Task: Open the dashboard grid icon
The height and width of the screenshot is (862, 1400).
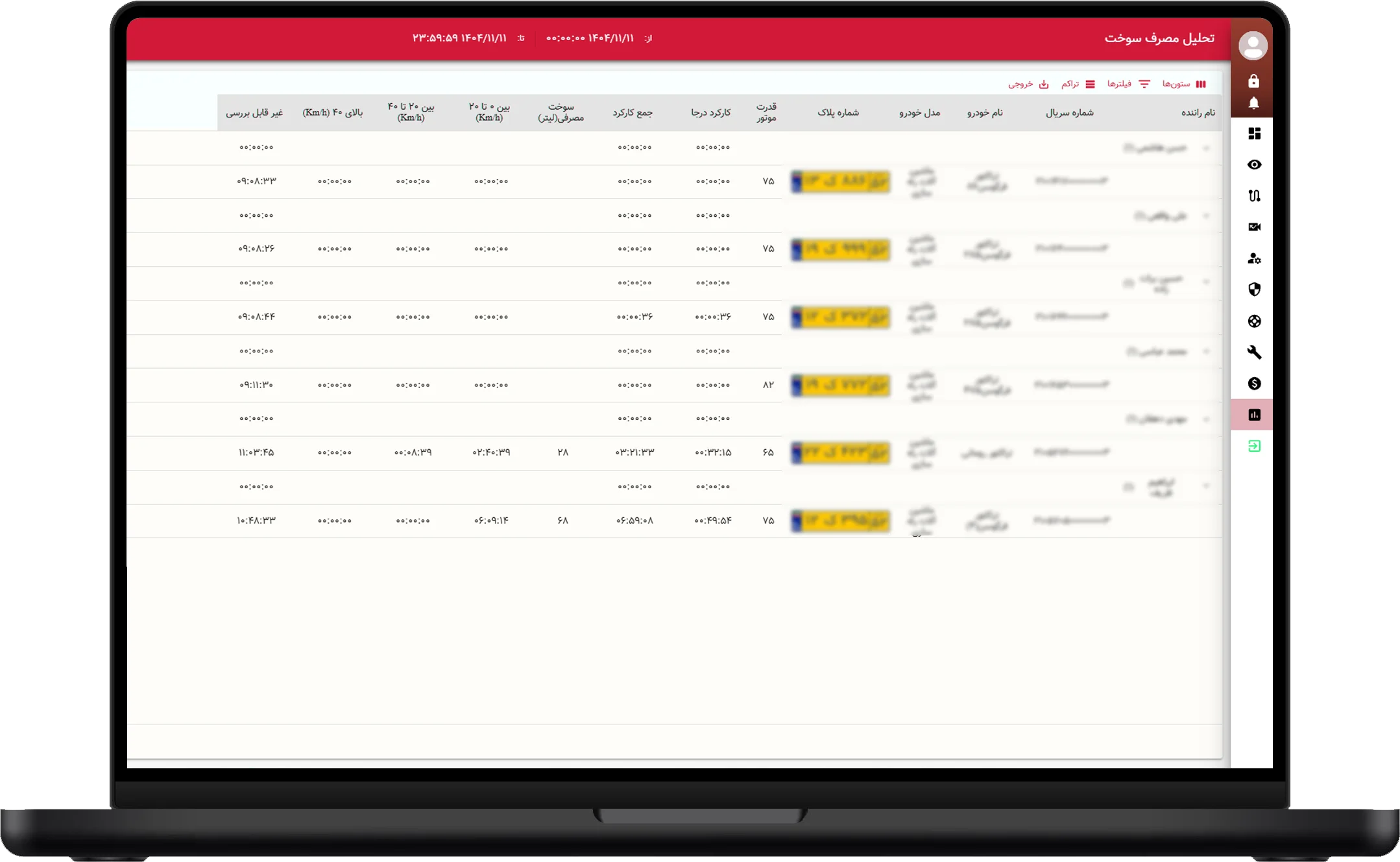Action: click(1254, 134)
